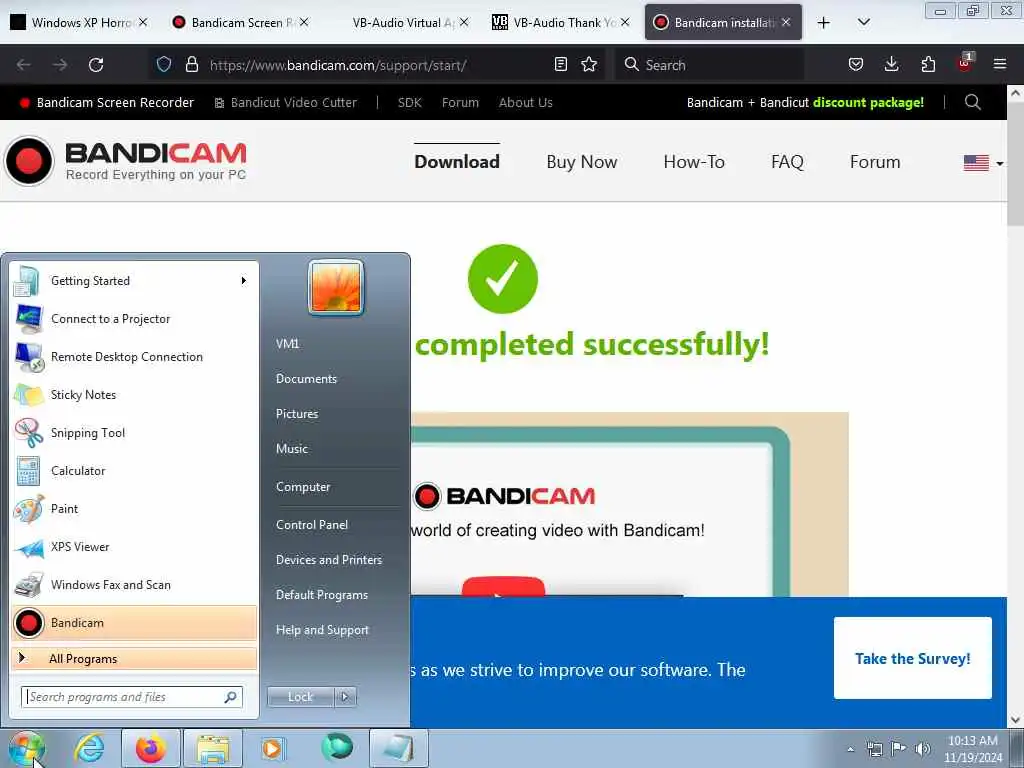Open Firefox extensions menu
1024x768 pixels.
tap(928, 65)
